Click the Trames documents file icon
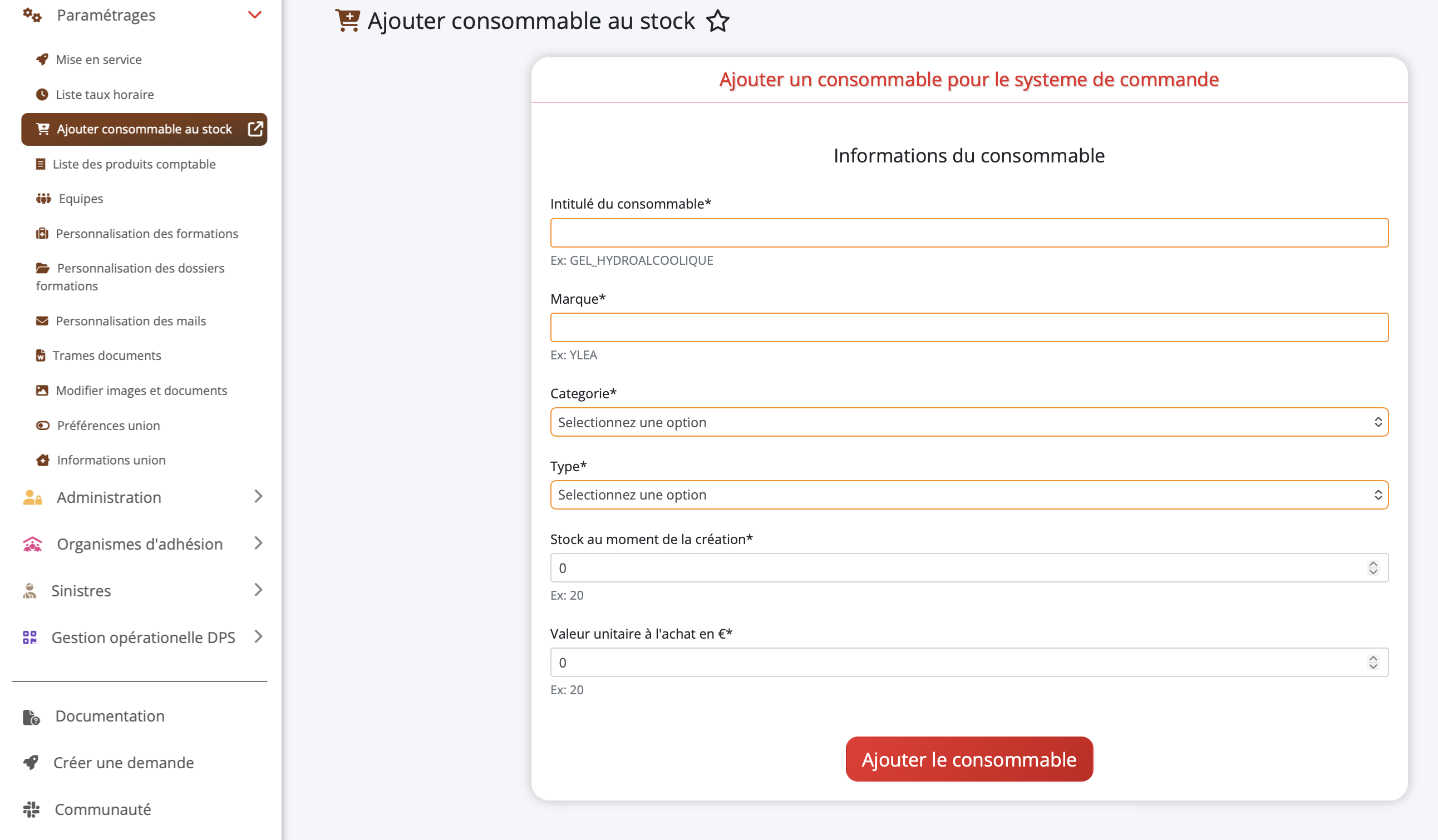The image size is (1438, 840). point(41,355)
